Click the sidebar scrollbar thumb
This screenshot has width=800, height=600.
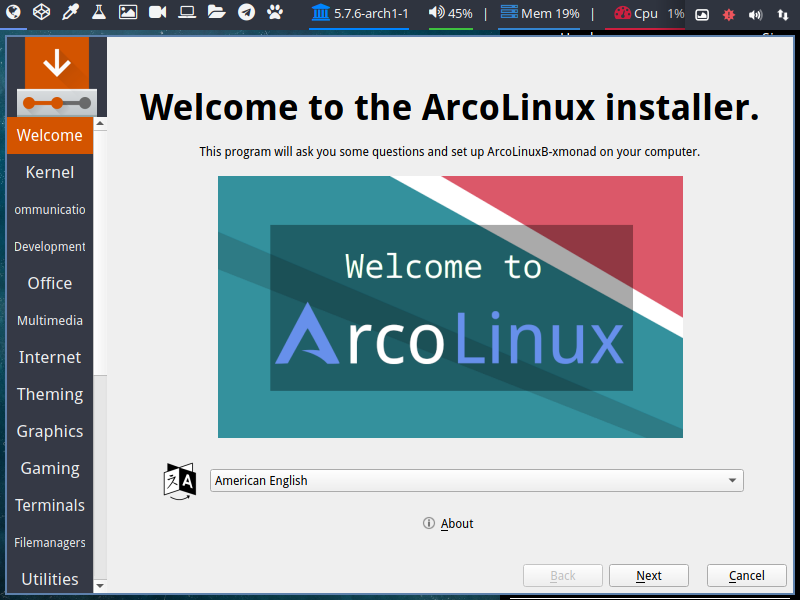100,253
